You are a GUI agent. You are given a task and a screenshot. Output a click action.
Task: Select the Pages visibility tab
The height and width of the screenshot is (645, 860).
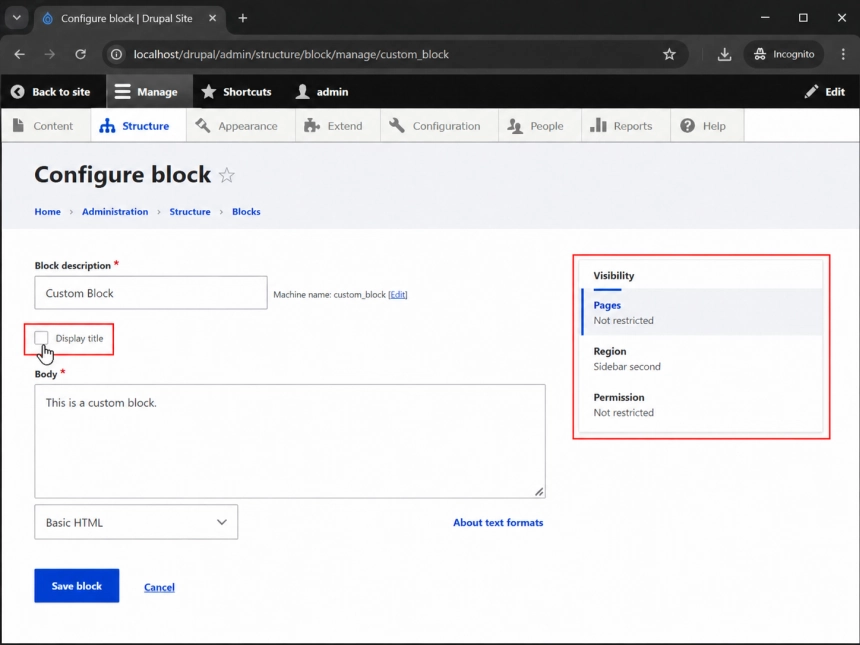coord(702,312)
